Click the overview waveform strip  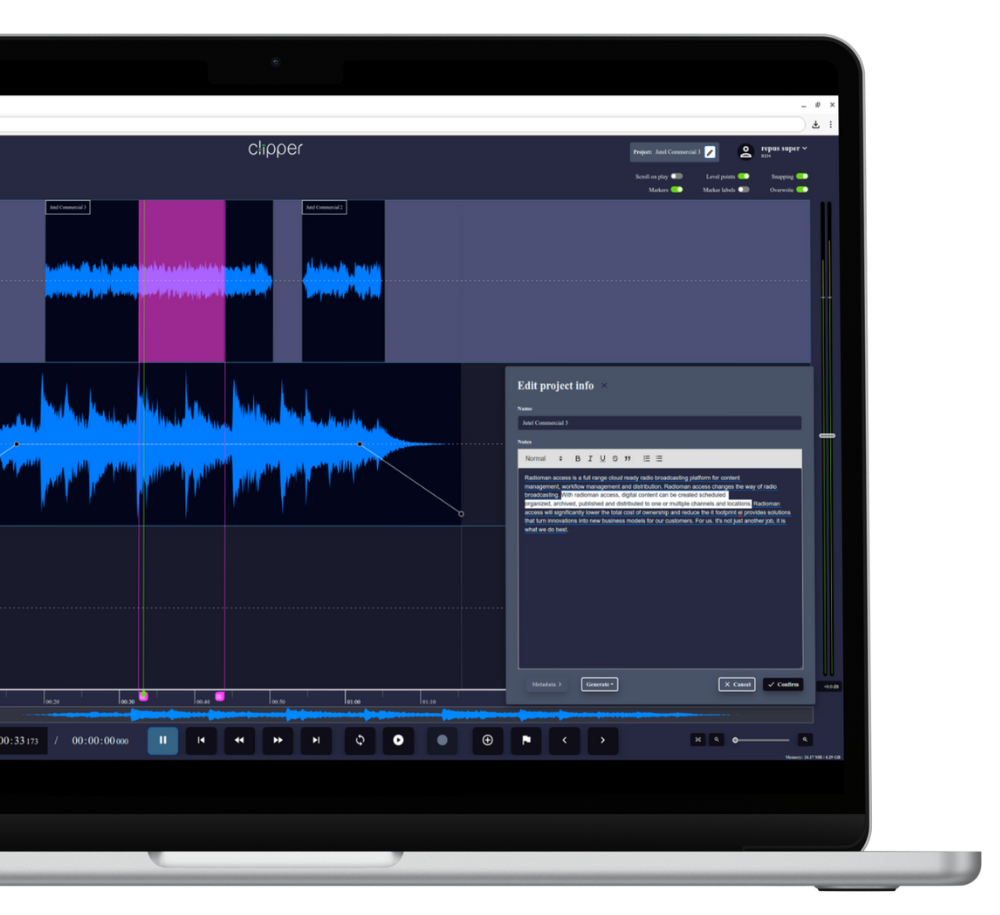(406, 714)
